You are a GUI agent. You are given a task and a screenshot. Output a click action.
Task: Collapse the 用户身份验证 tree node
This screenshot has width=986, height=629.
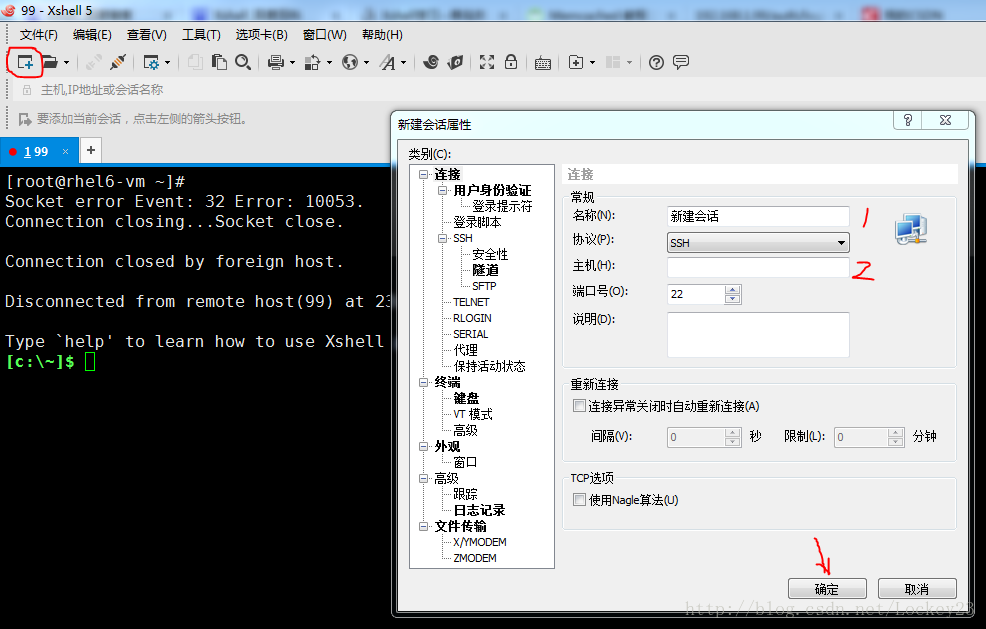[443, 190]
